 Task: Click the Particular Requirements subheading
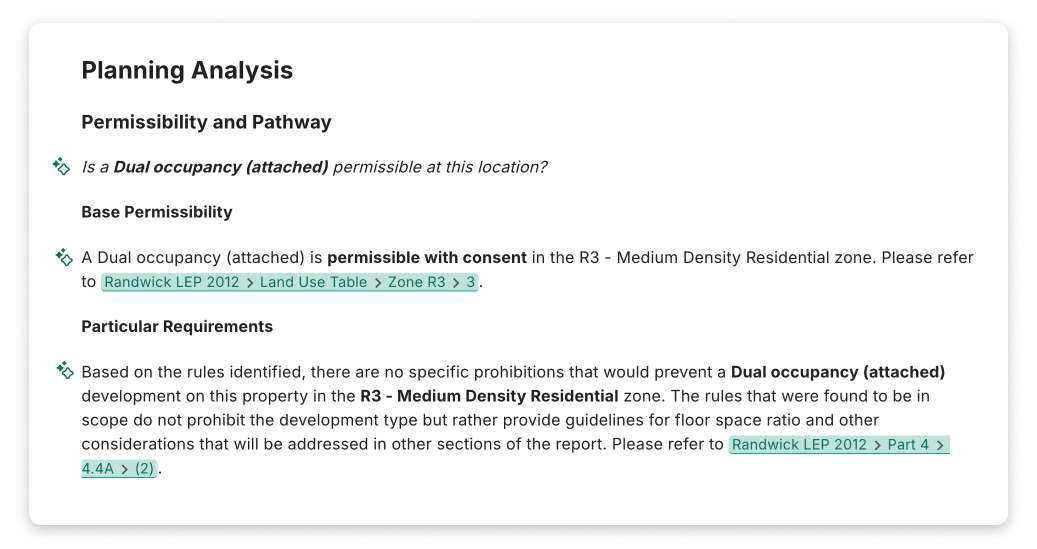click(177, 326)
